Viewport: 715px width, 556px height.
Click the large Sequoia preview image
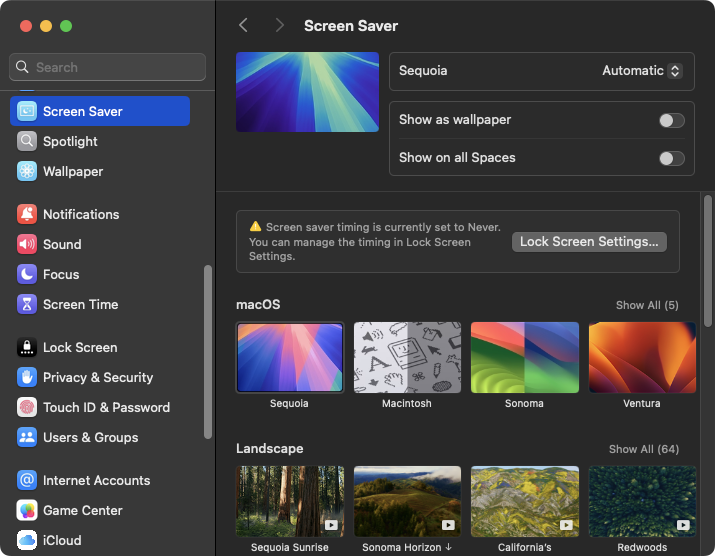tap(307, 92)
